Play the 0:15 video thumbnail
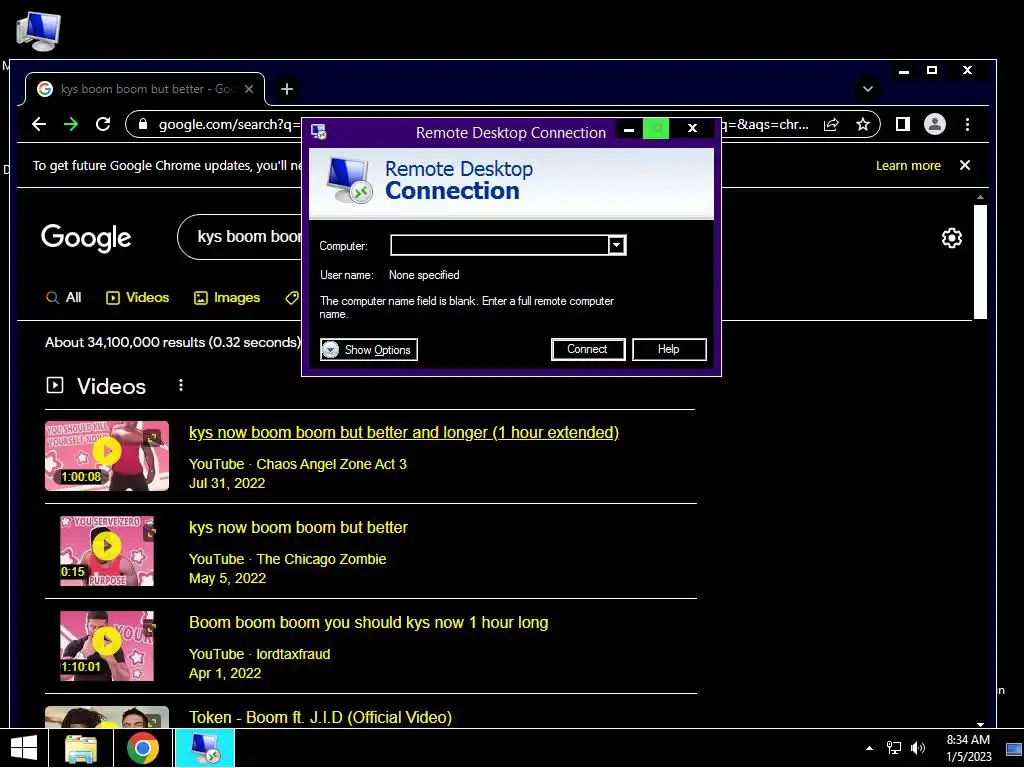 click(x=107, y=551)
